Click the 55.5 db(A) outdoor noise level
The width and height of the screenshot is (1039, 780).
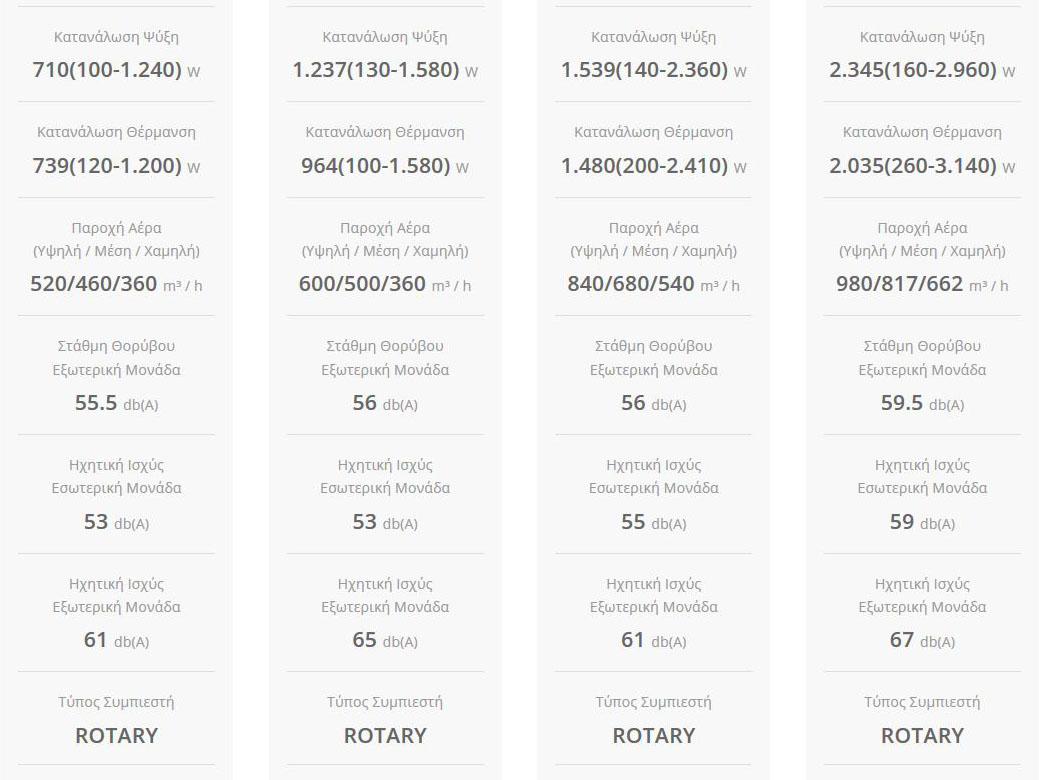116,403
